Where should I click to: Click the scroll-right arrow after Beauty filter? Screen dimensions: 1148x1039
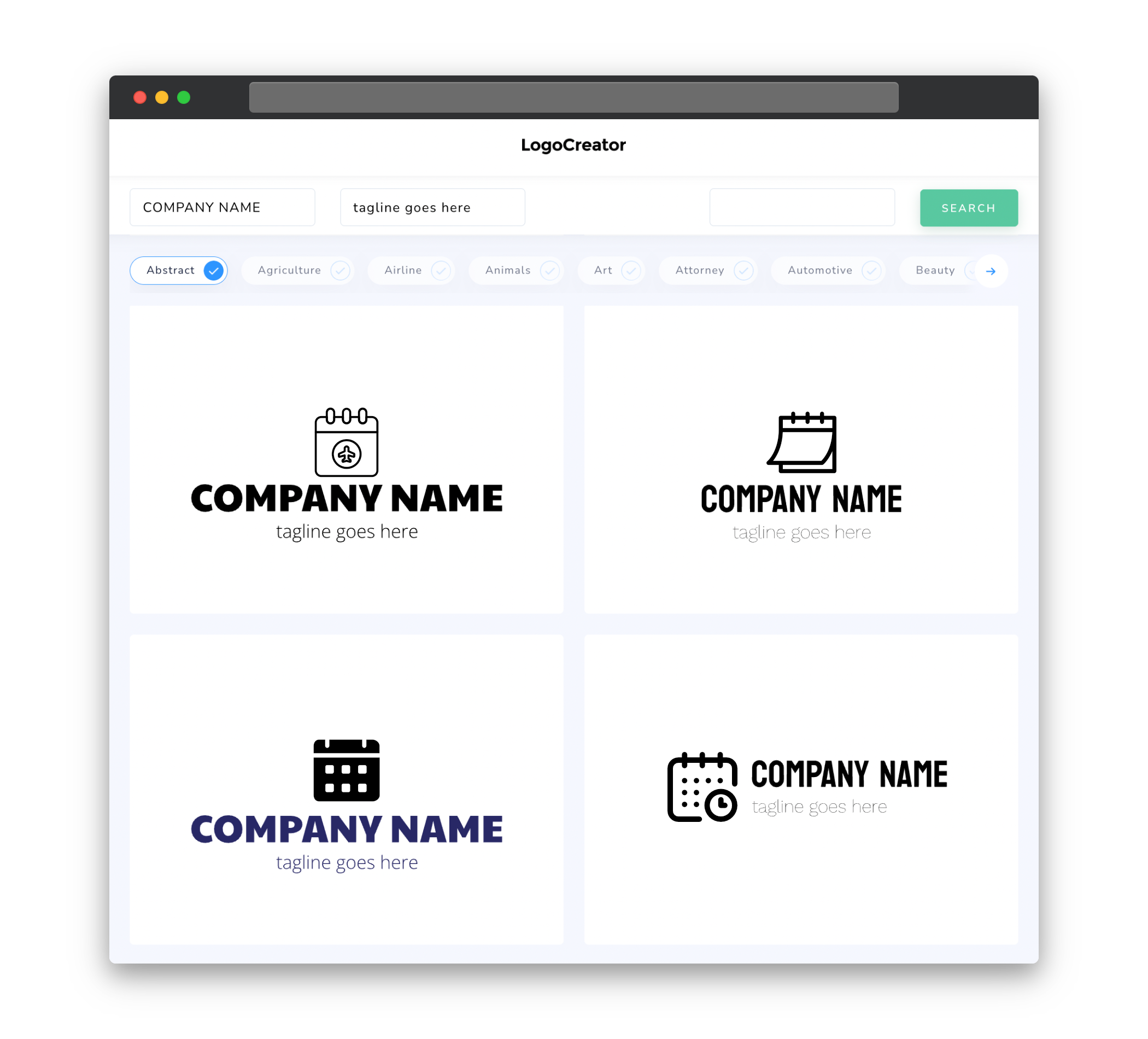coord(990,270)
